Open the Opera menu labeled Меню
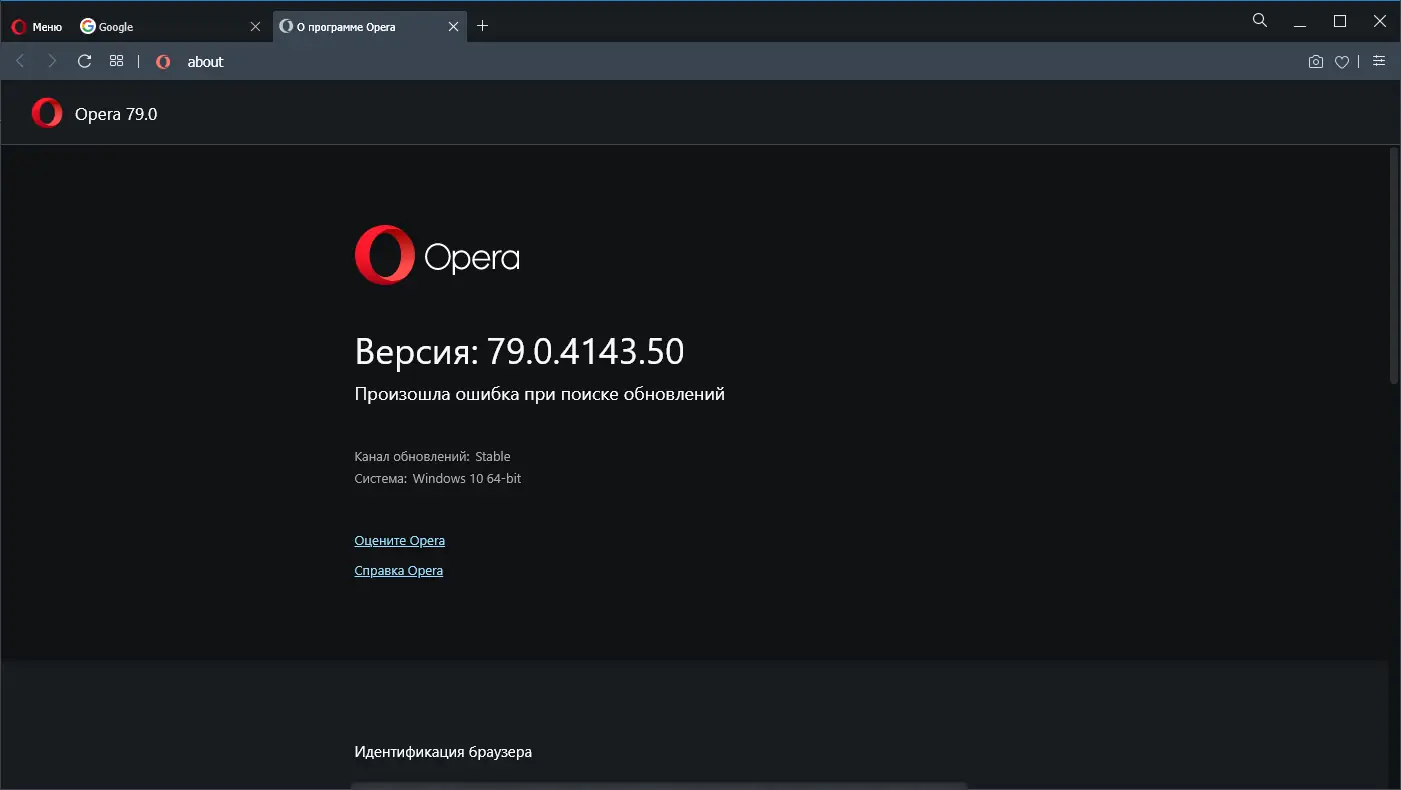The image size is (1401, 790). point(36,26)
